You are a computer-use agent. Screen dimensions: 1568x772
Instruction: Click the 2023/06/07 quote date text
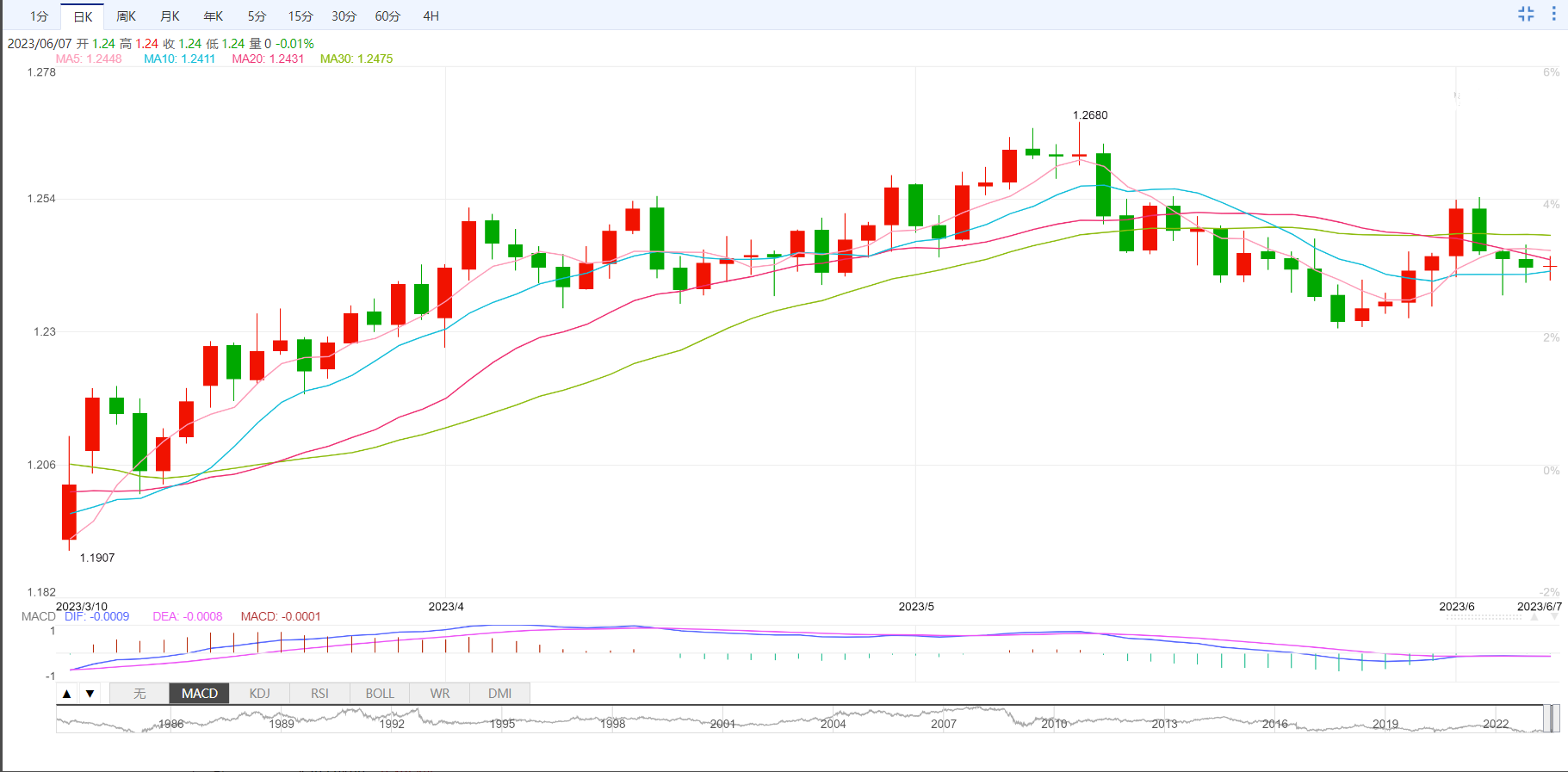pyautogui.click(x=40, y=43)
